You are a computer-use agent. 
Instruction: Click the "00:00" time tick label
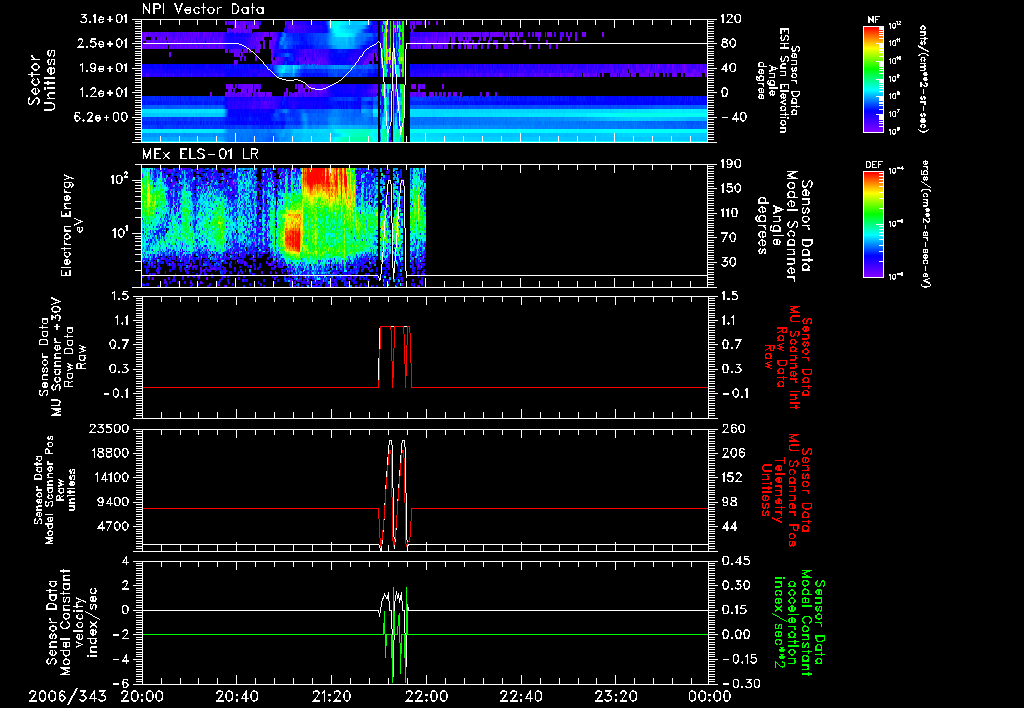pos(711,696)
